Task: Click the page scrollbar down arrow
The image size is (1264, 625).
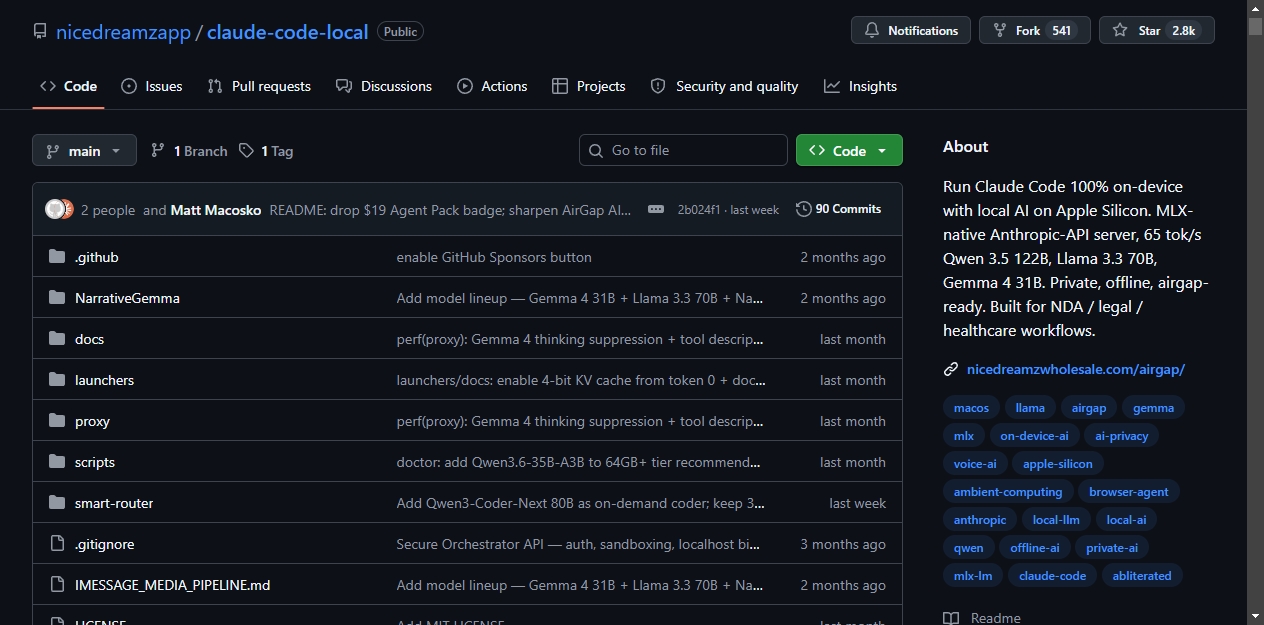Action: tap(1255, 616)
